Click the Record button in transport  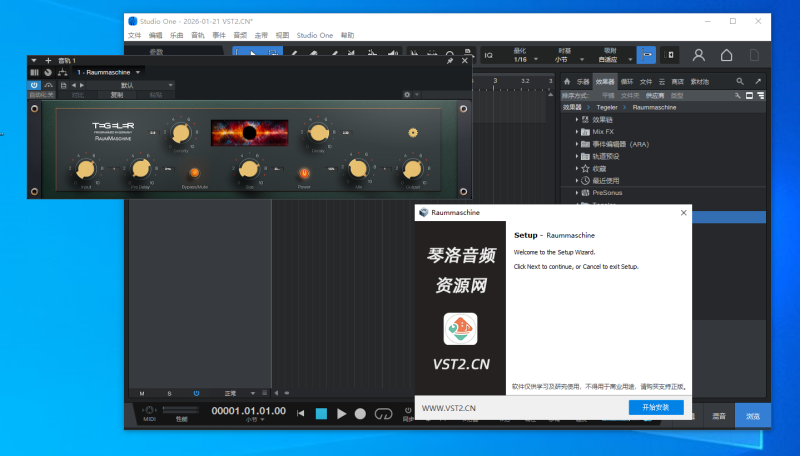coord(360,414)
